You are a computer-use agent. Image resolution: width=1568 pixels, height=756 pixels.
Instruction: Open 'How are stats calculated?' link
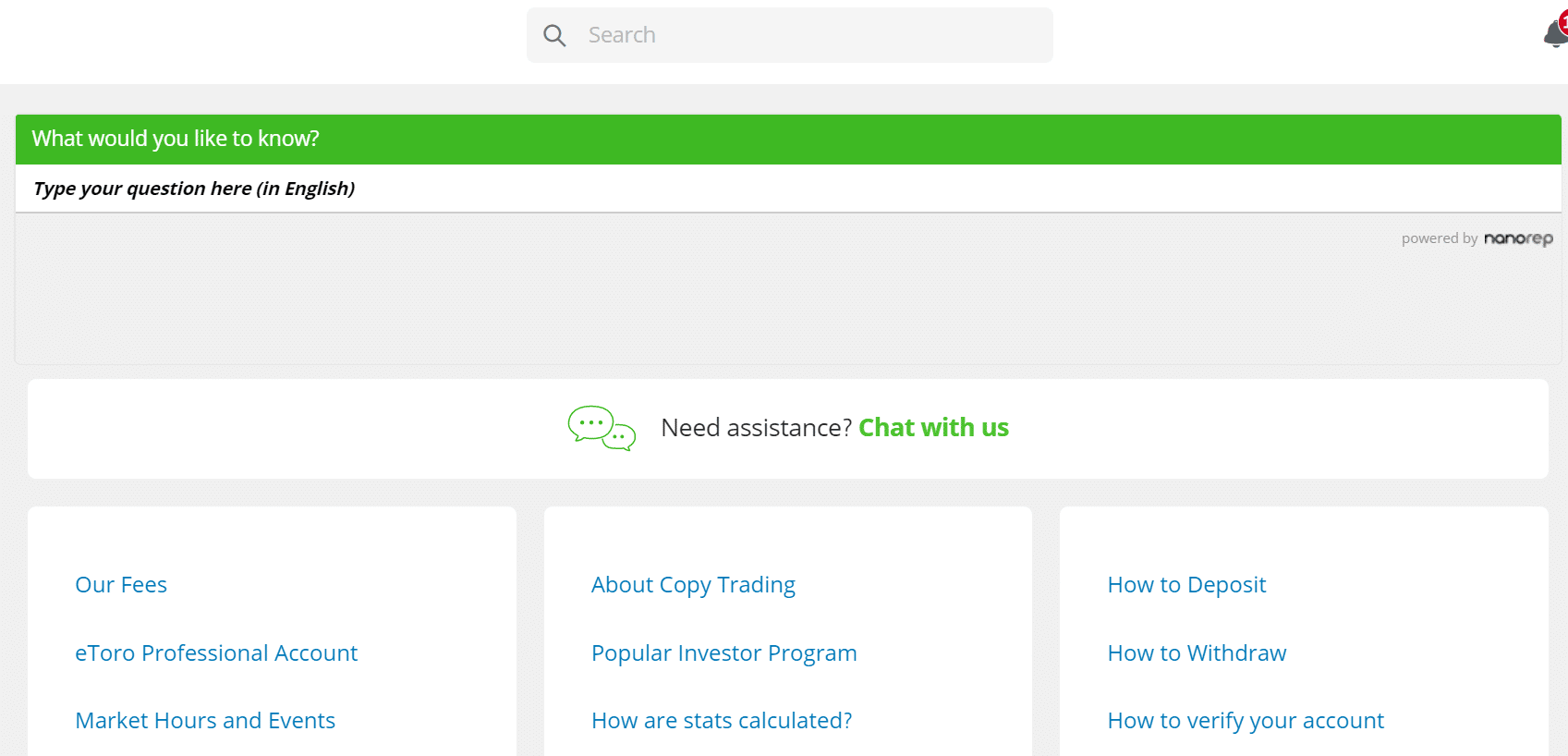click(x=722, y=721)
